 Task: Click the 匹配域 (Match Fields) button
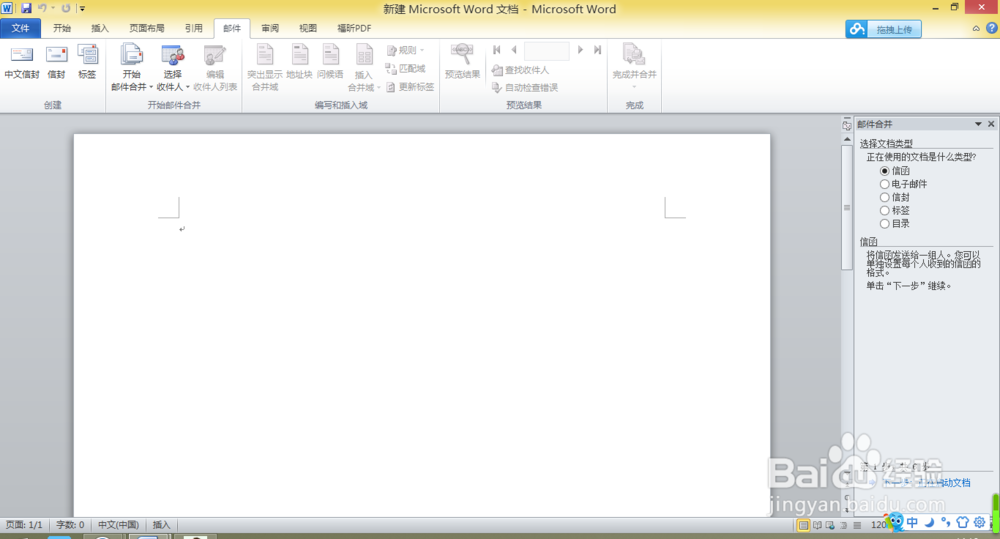pyautogui.click(x=406, y=68)
